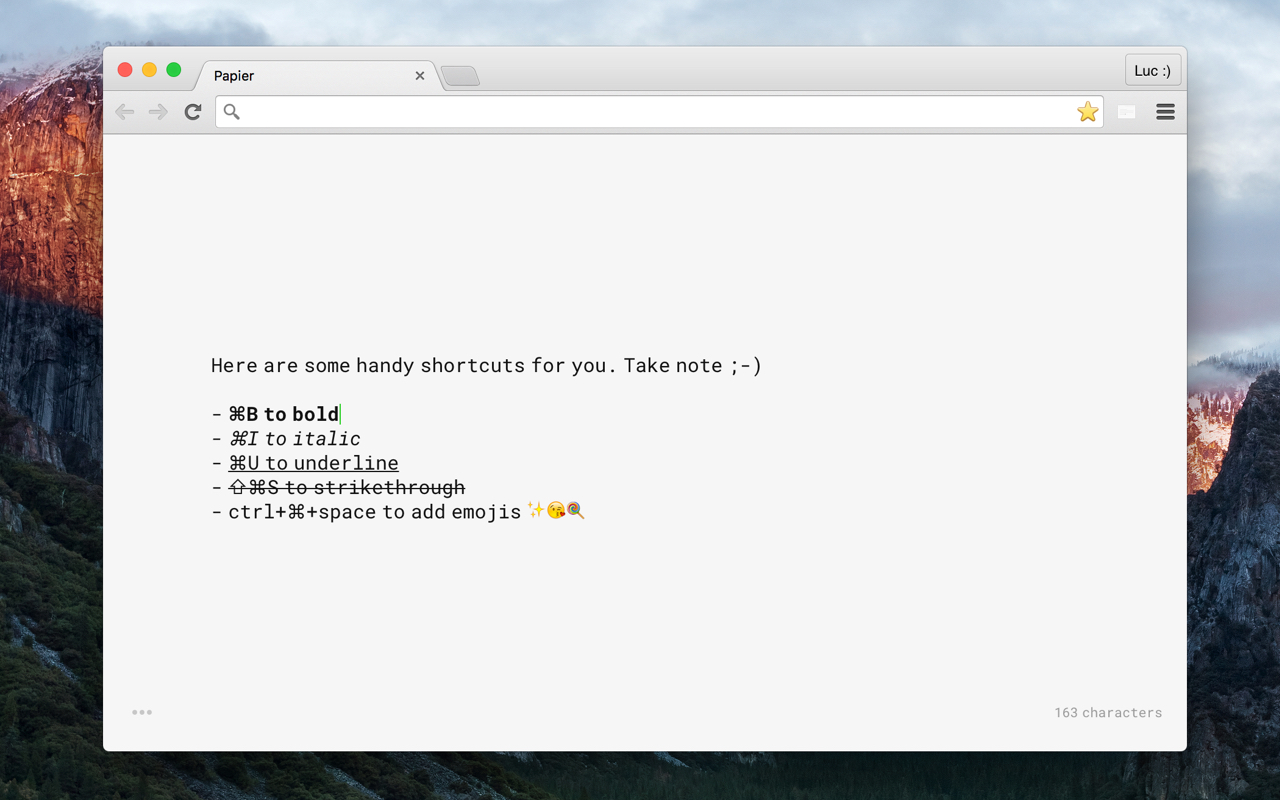Click the lollipop emoji
This screenshot has width=1280, height=800.
575,511
